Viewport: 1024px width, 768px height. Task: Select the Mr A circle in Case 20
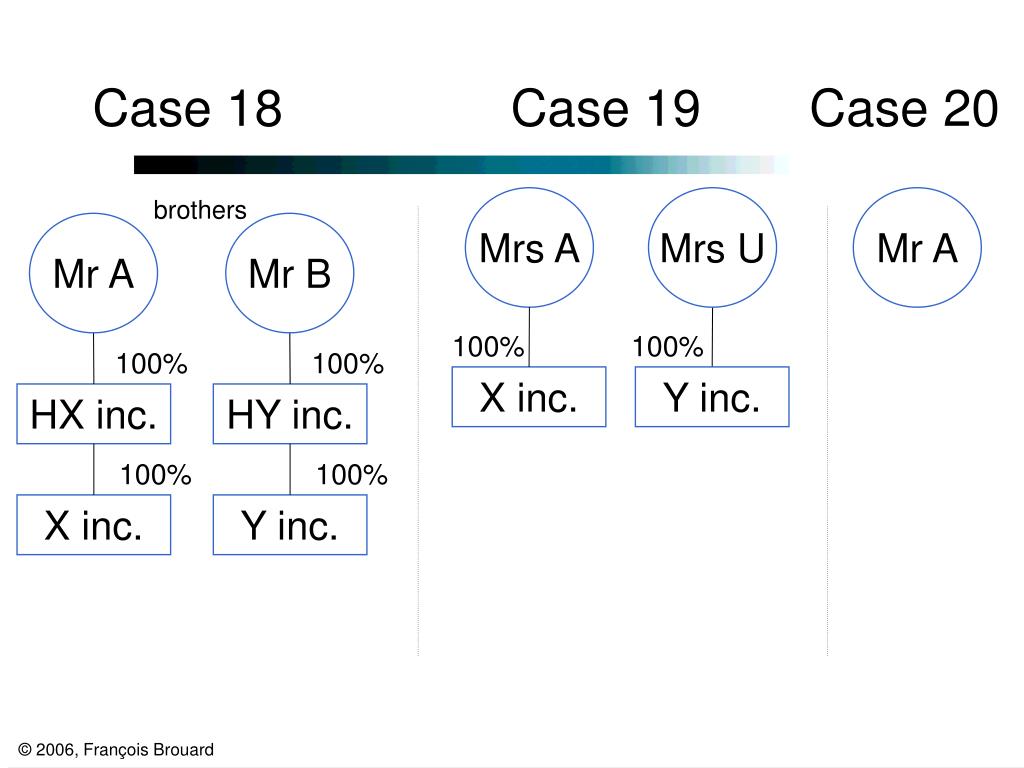917,248
